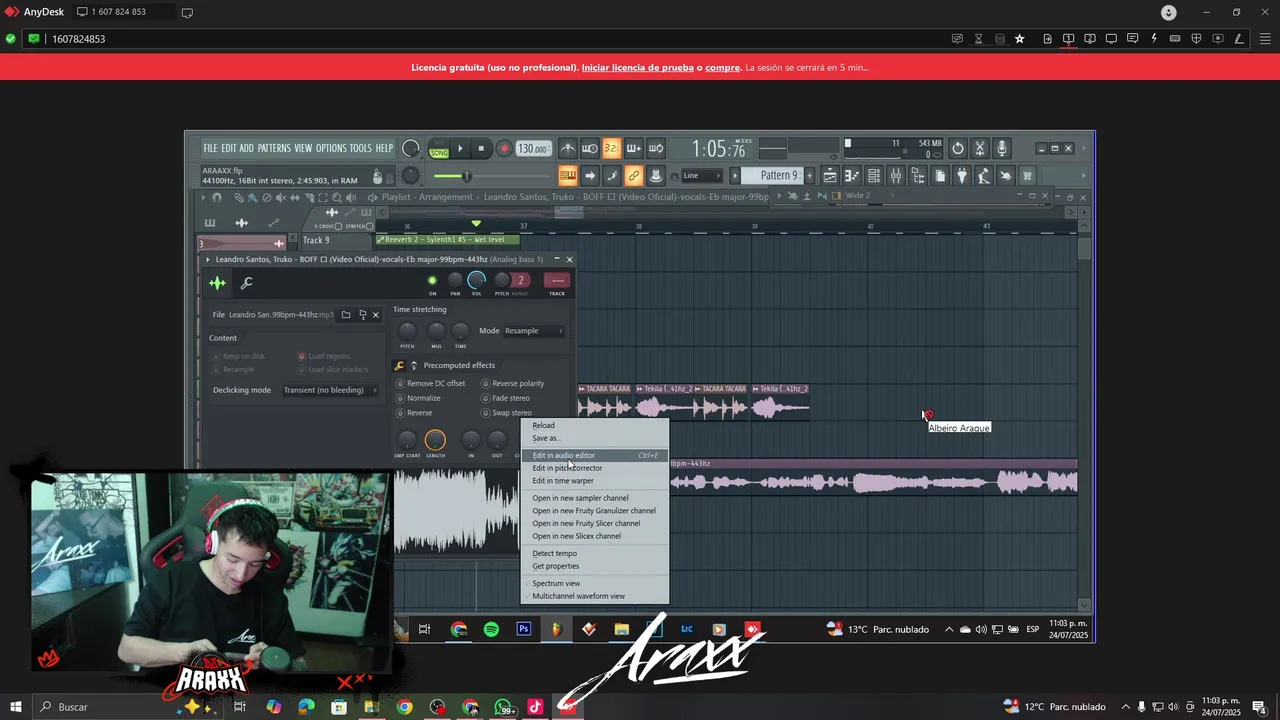Click the audio editor scissors icon in top toolbar

coord(980,149)
